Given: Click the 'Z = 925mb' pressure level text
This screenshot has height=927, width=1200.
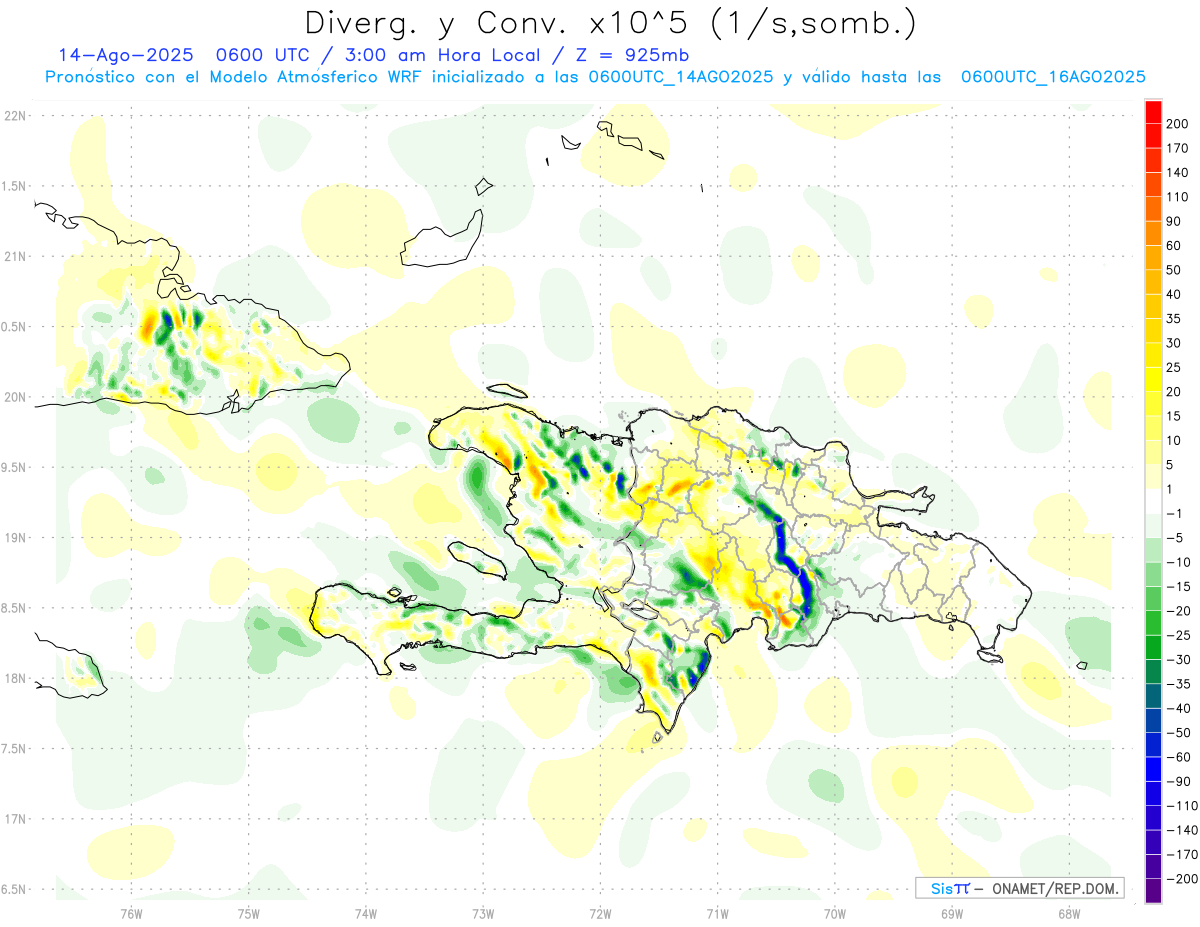Looking at the screenshot, I should (631, 55).
